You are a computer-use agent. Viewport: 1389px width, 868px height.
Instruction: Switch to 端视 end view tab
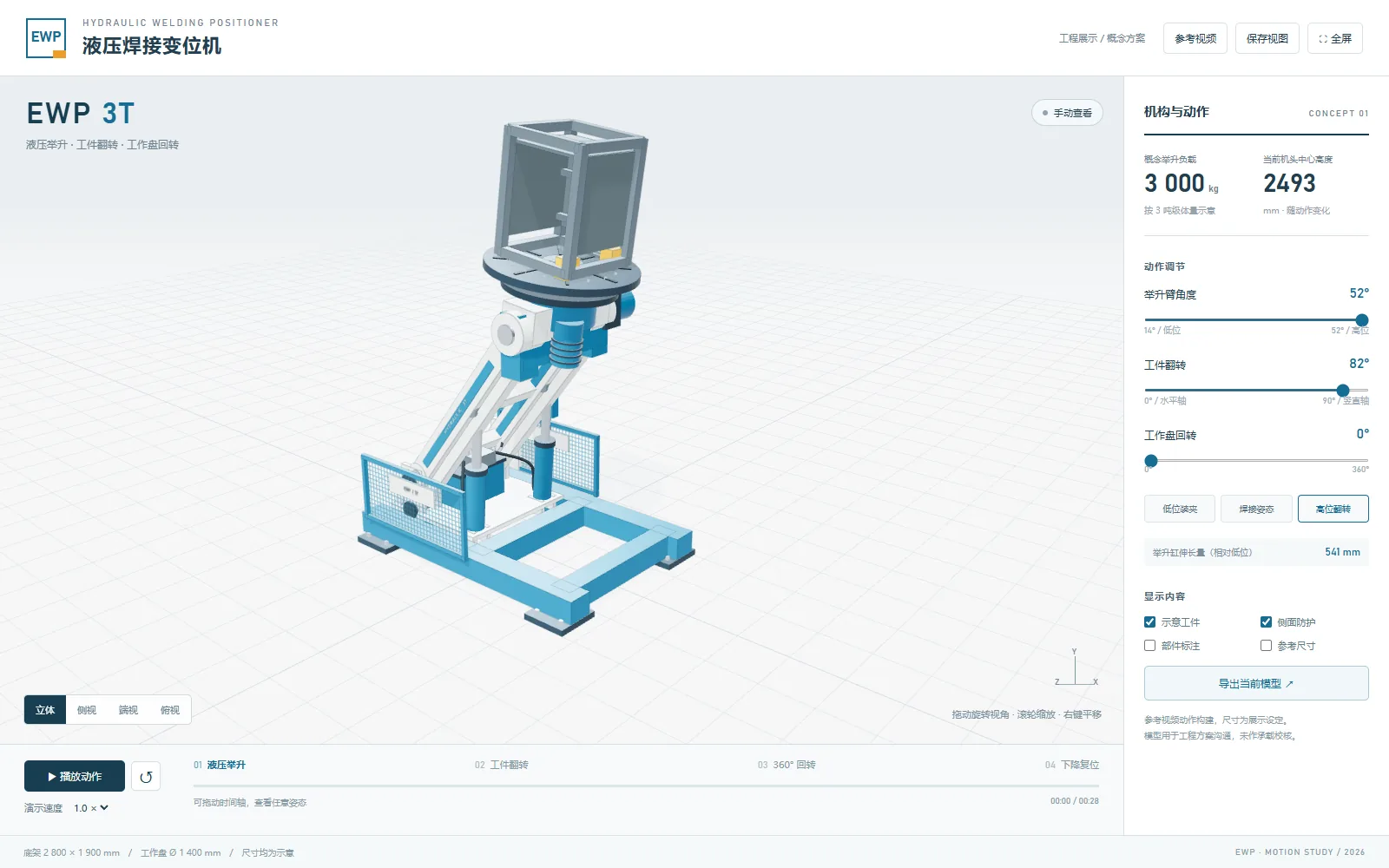pos(128,710)
